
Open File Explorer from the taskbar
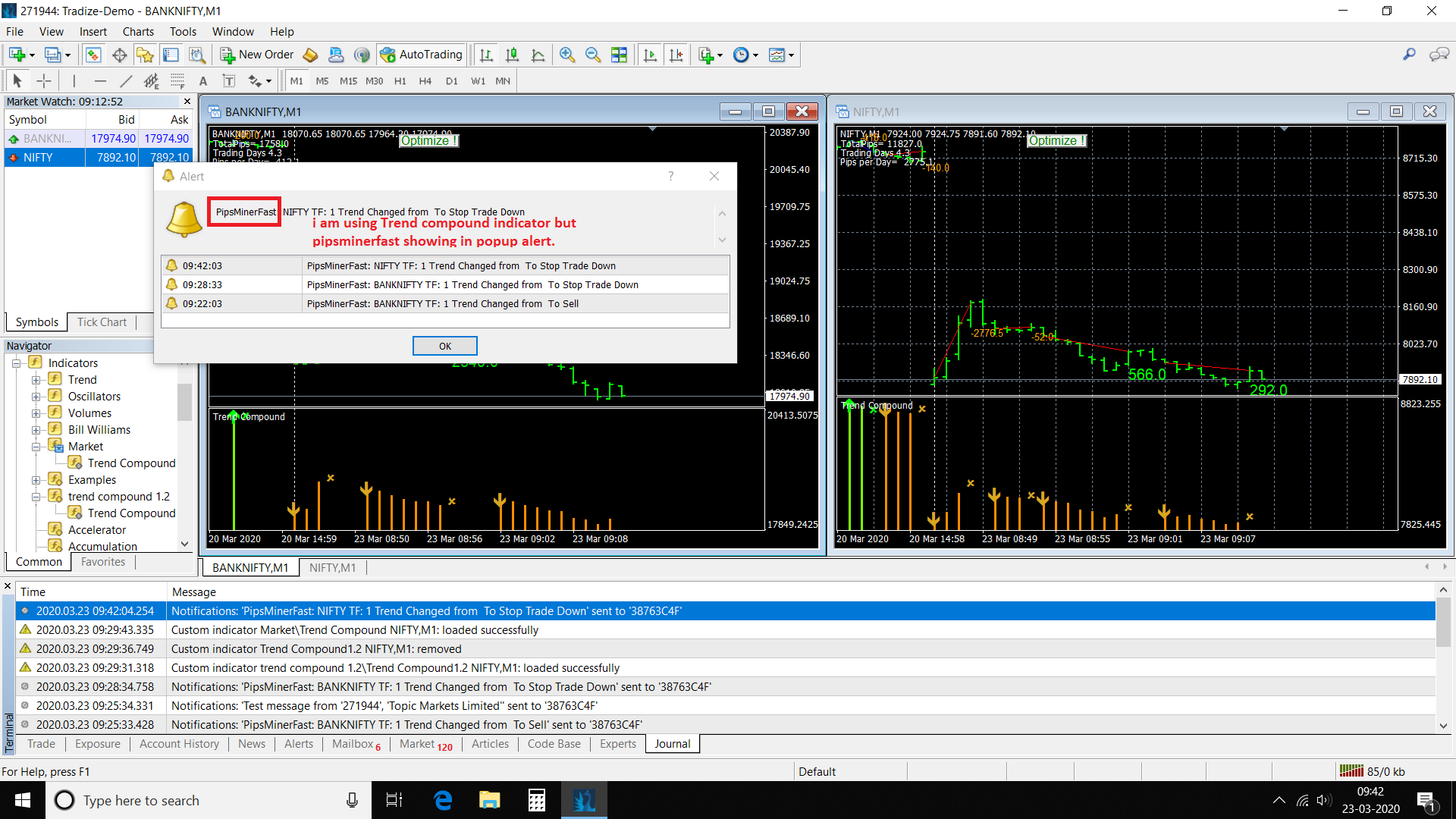pyautogui.click(x=489, y=800)
